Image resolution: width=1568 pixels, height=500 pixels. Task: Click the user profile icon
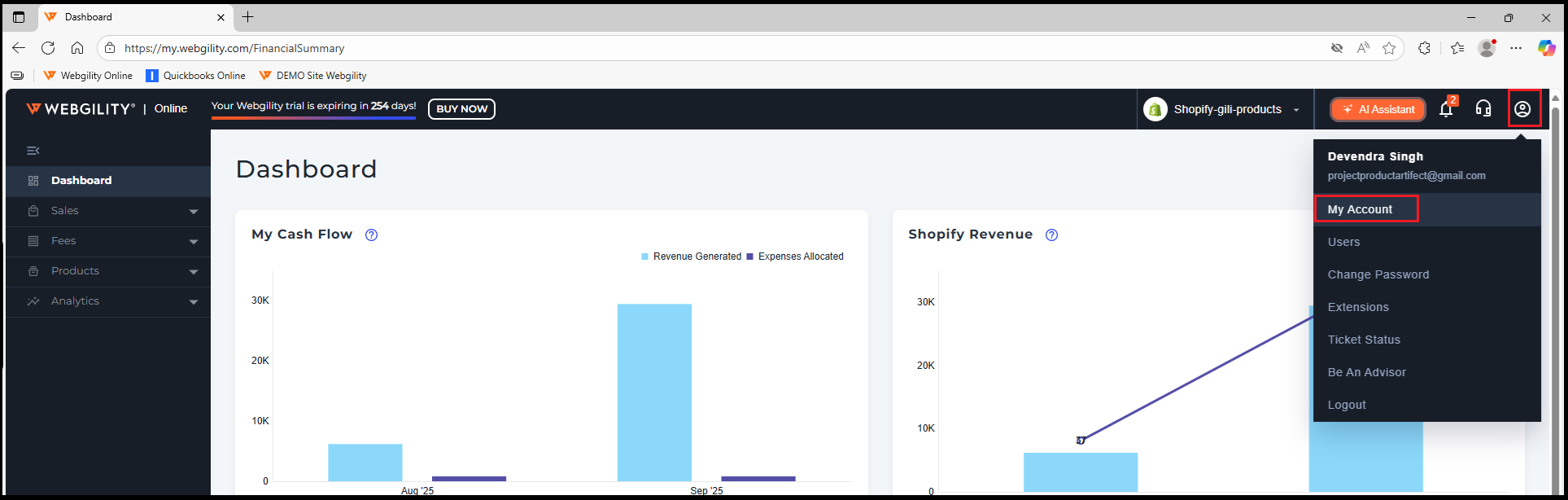point(1522,109)
